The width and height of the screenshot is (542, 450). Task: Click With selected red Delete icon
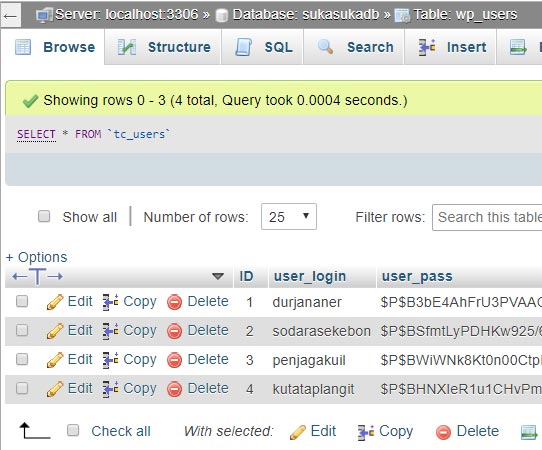[x=443, y=432]
